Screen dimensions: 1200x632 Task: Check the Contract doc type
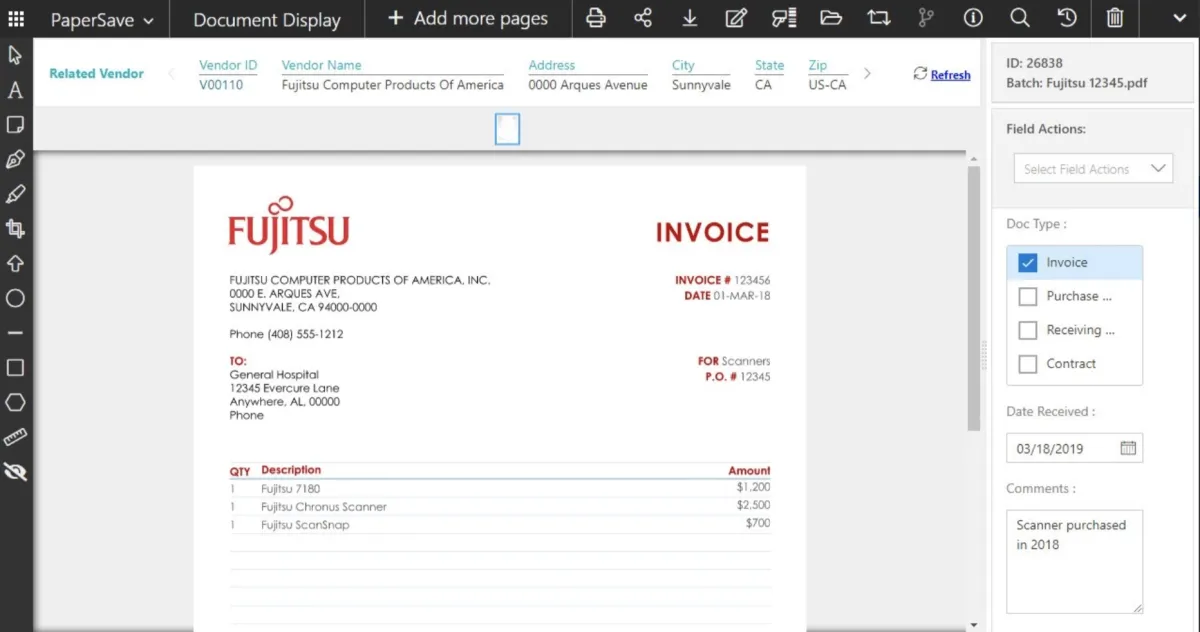[x=1027, y=364]
